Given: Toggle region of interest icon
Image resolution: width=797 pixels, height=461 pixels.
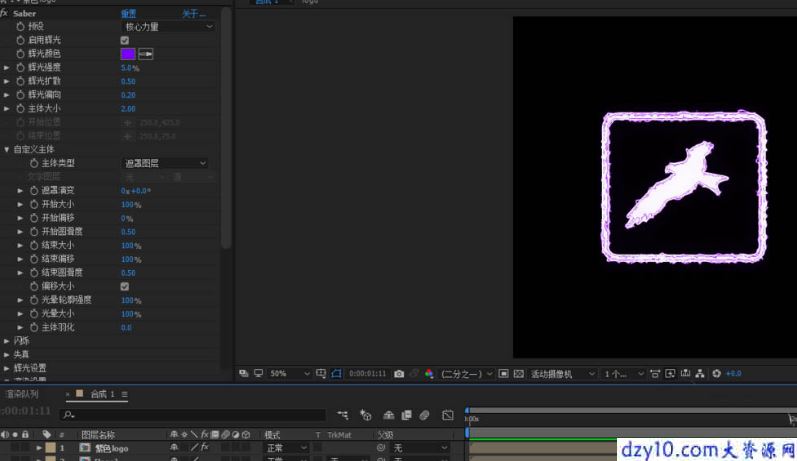Looking at the screenshot, I should coord(503,374).
